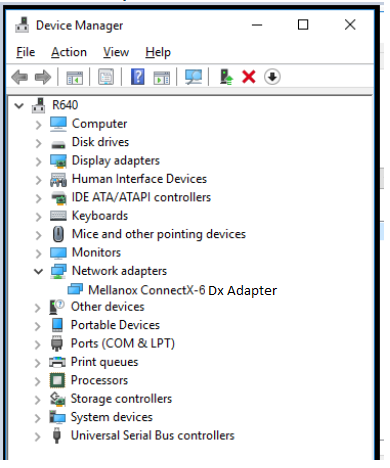Viewport: 390px width, 468px height.
Task: Open the File menu
Action: click(26, 52)
